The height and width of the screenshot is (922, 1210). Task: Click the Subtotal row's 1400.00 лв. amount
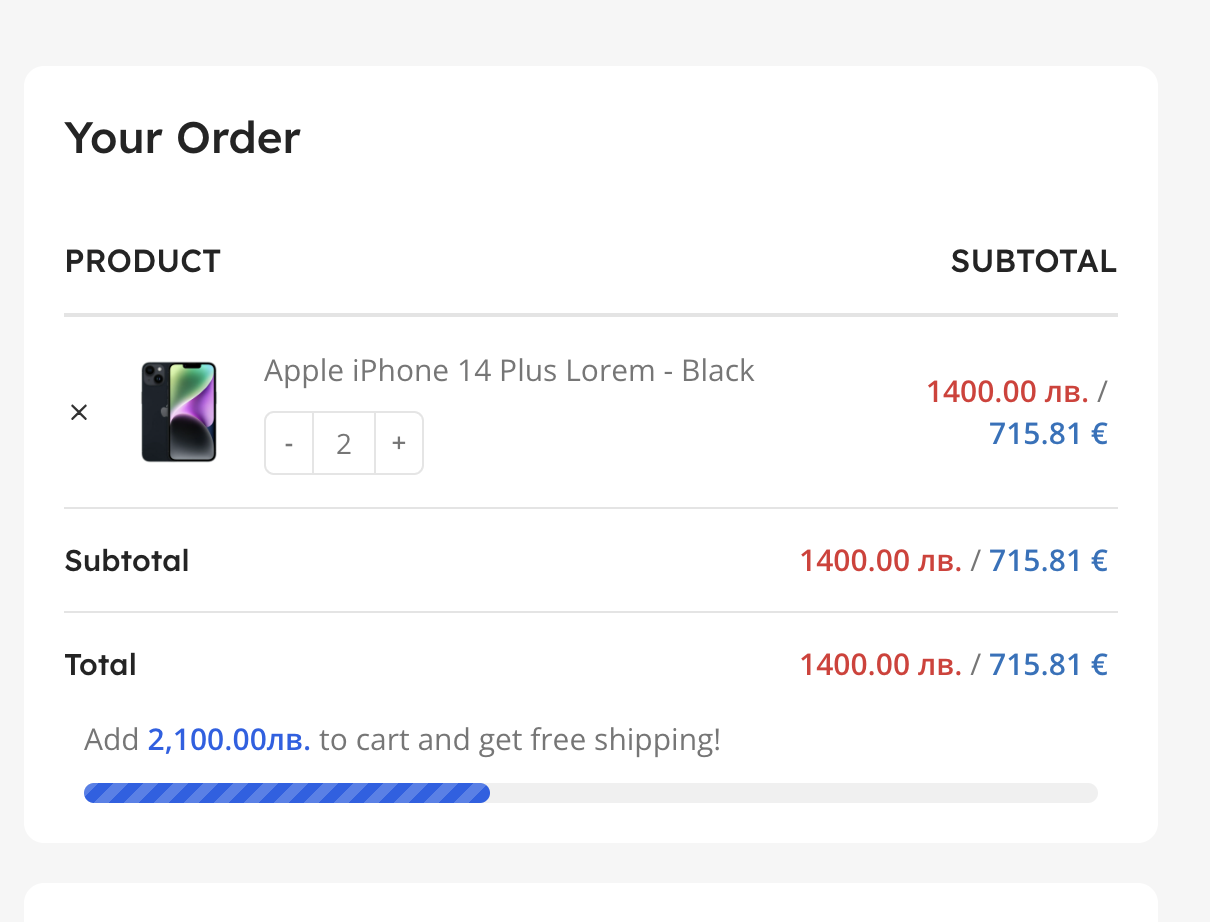(880, 561)
